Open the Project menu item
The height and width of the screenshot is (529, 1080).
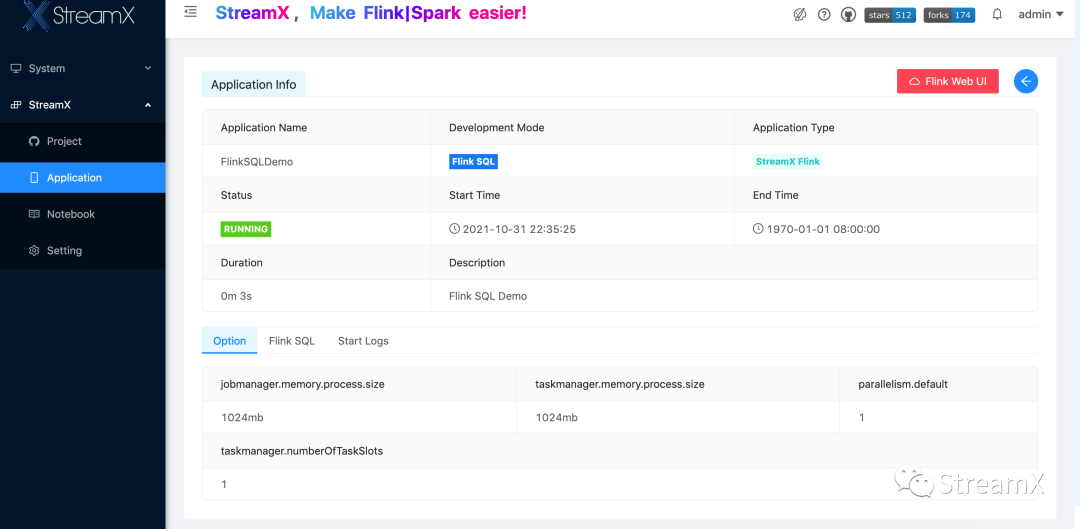pos(83,141)
